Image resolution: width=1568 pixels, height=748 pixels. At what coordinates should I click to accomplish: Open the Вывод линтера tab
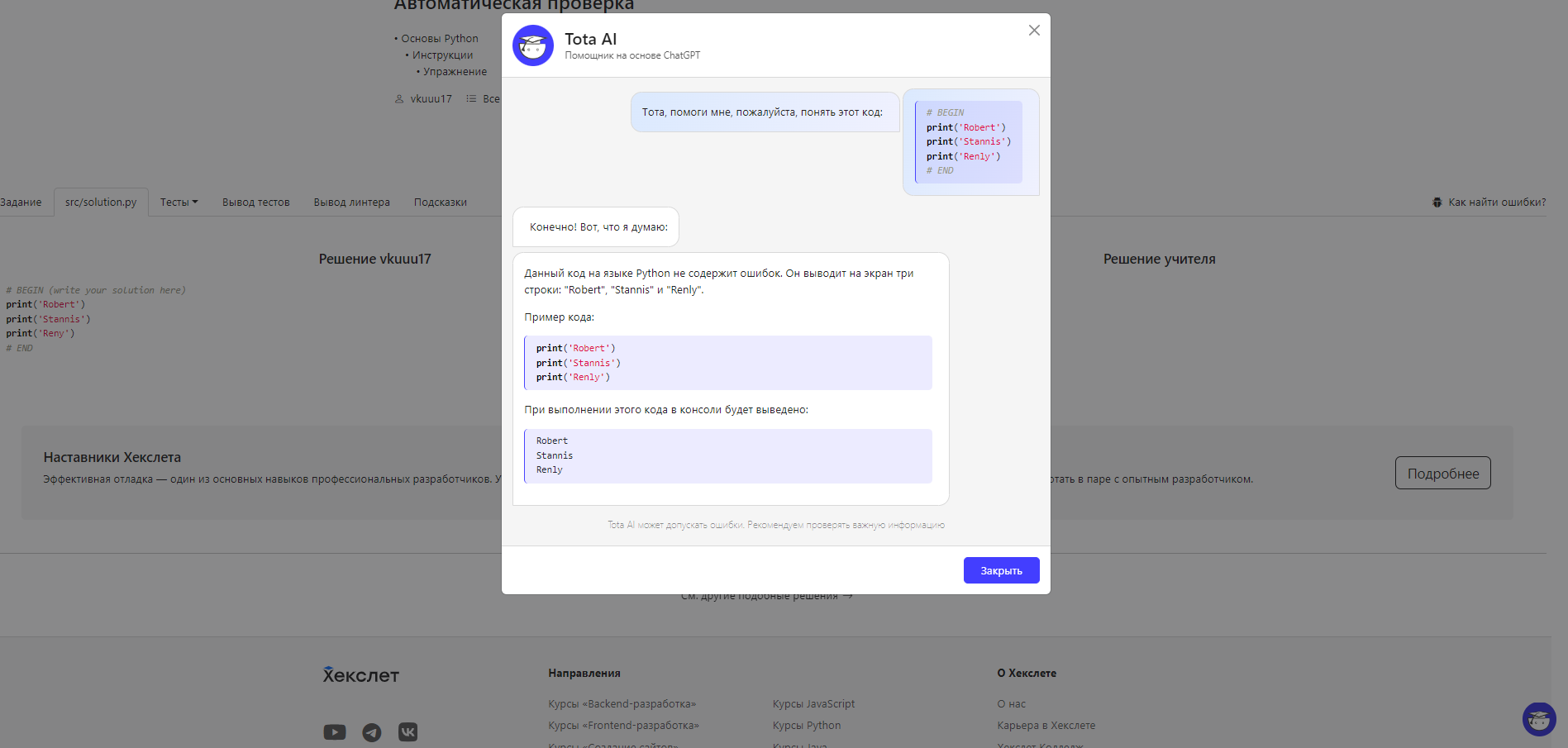click(x=351, y=202)
